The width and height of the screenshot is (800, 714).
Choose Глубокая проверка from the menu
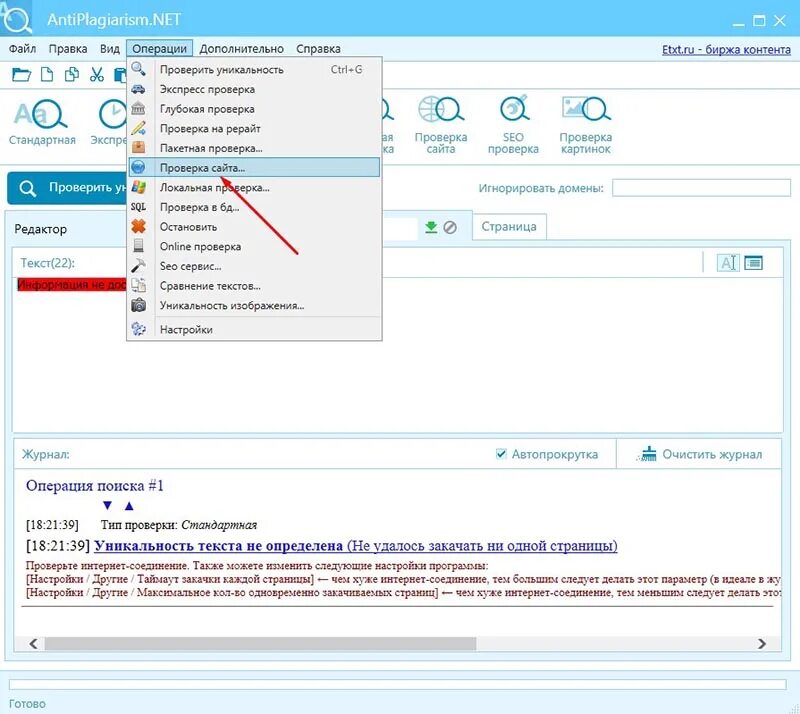coord(254,109)
